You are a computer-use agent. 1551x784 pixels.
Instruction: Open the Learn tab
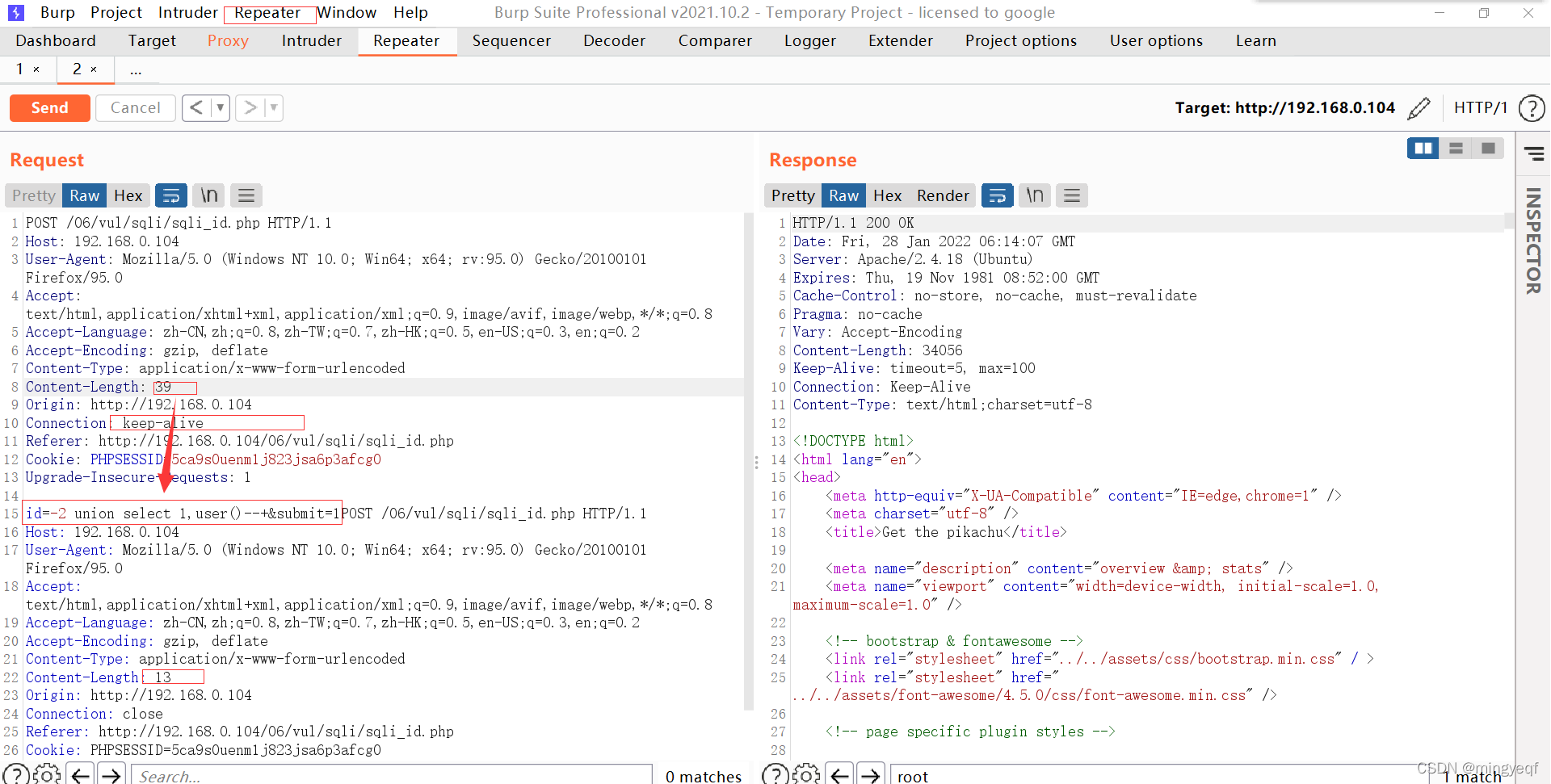(1256, 41)
